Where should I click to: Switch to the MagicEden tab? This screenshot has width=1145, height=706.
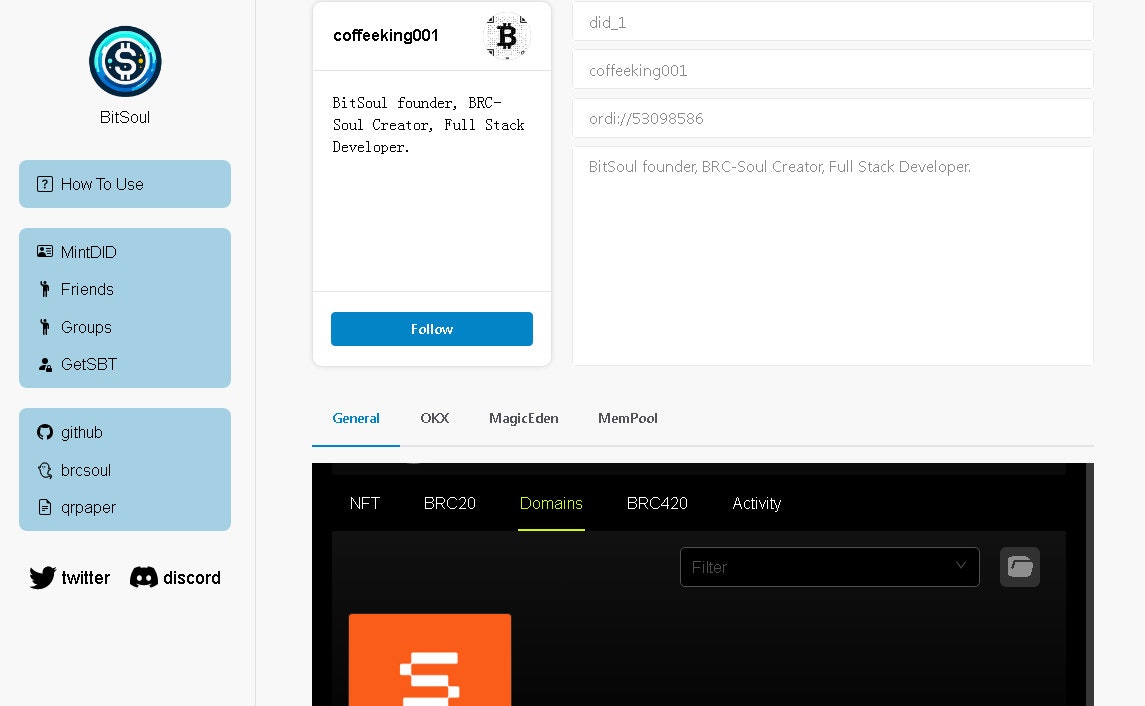(x=524, y=418)
